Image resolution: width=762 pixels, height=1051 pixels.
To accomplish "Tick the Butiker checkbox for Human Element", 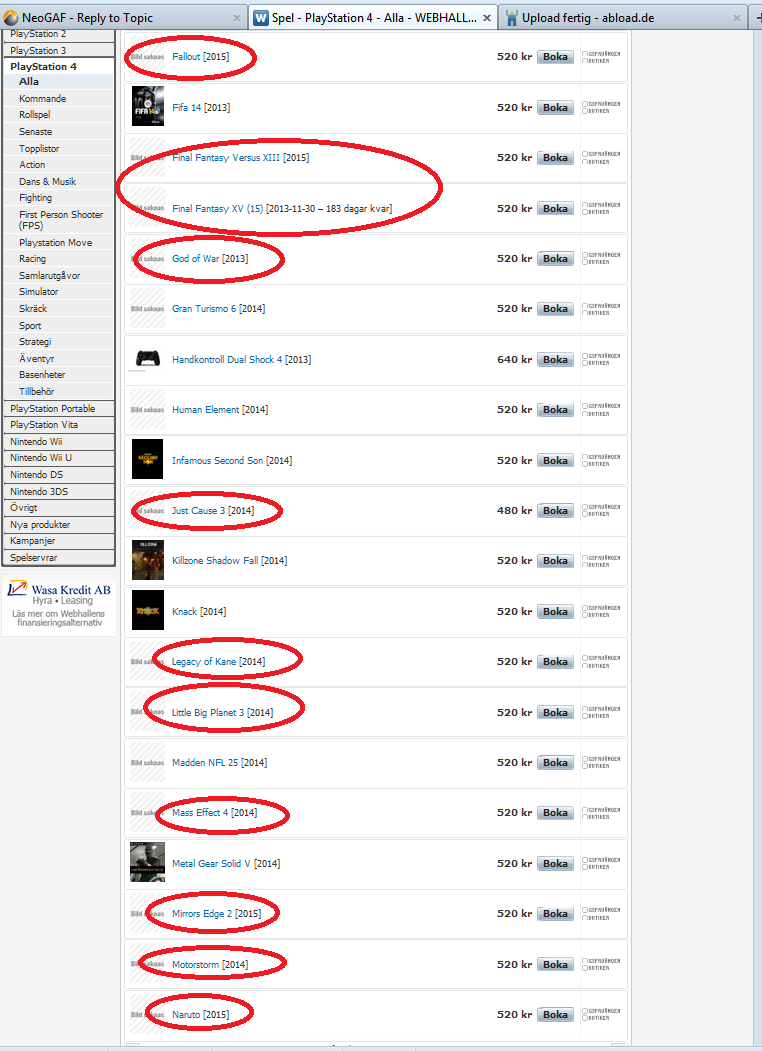I will coord(585,414).
